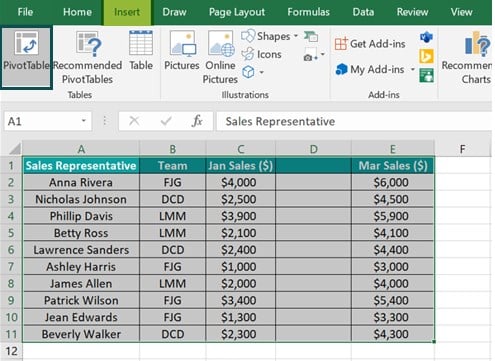Select the Patrick Wilson cell

pos(81,300)
